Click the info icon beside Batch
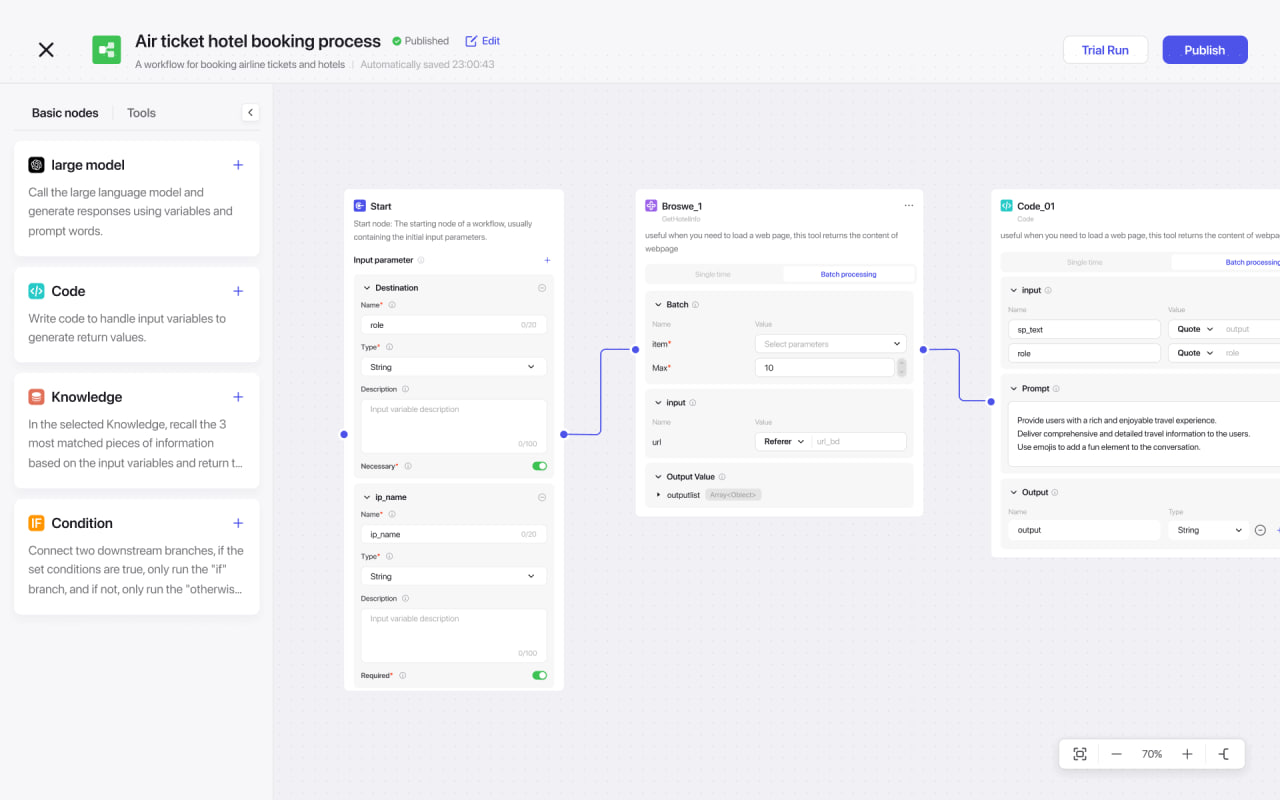Image resolution: width=1280 pixels, height=800 pixels. point(696,305)
